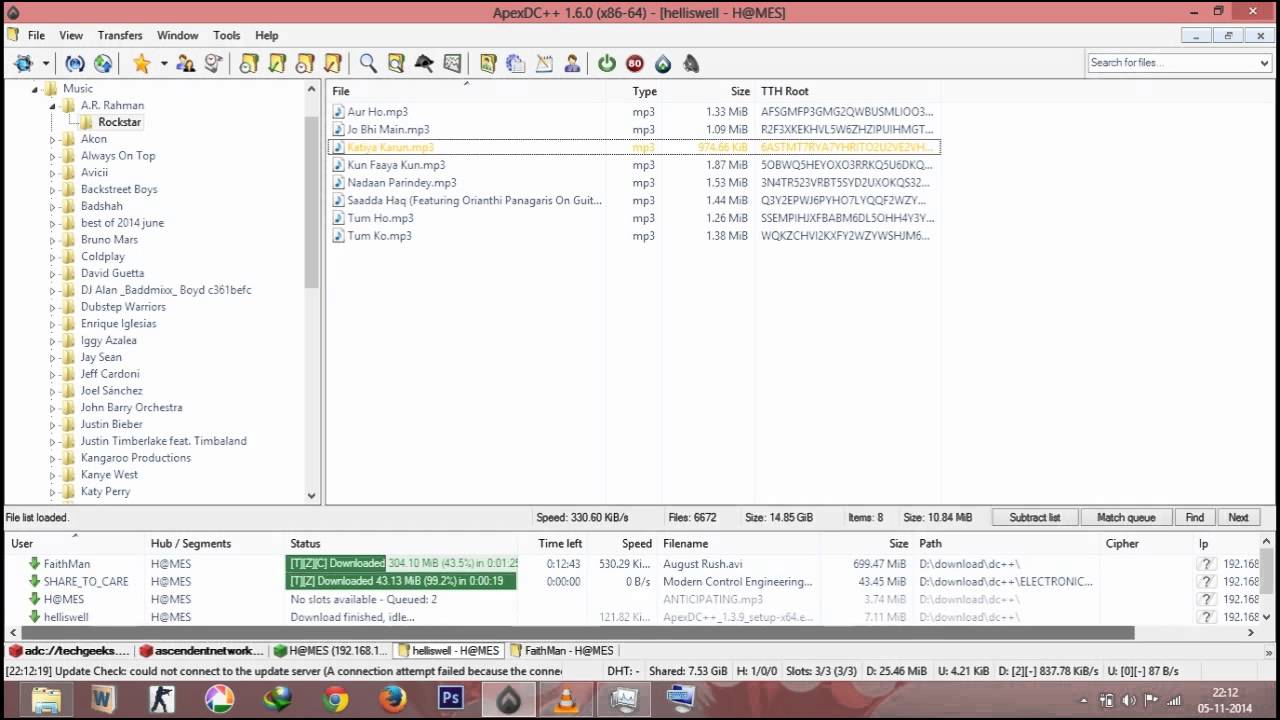Click the Search for files input field
The image size is (1280, 720).
[1171, 63]
